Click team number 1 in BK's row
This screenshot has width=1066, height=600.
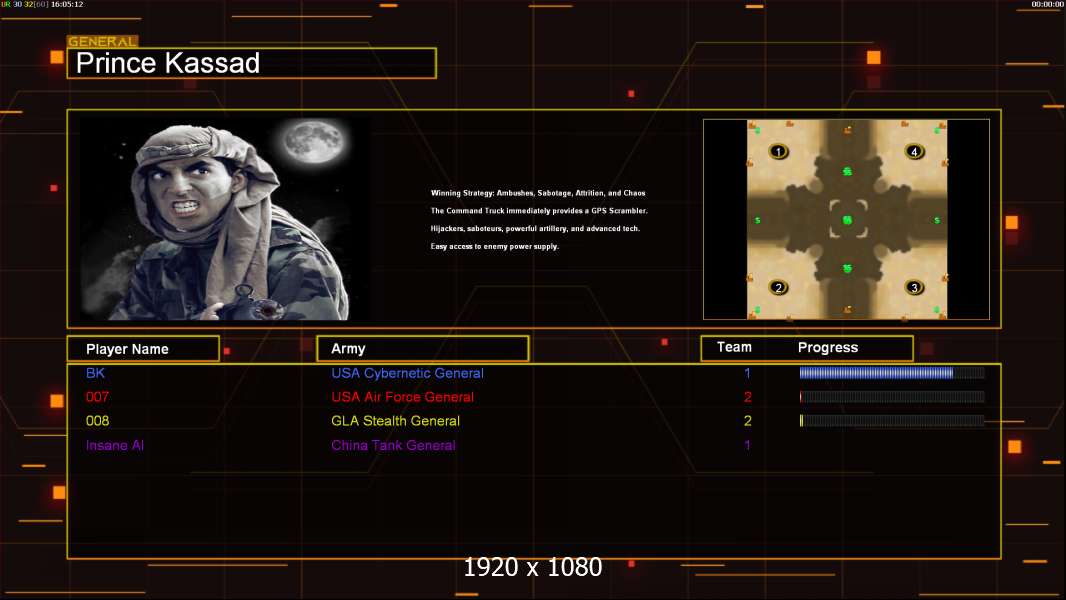click(747, 373)
